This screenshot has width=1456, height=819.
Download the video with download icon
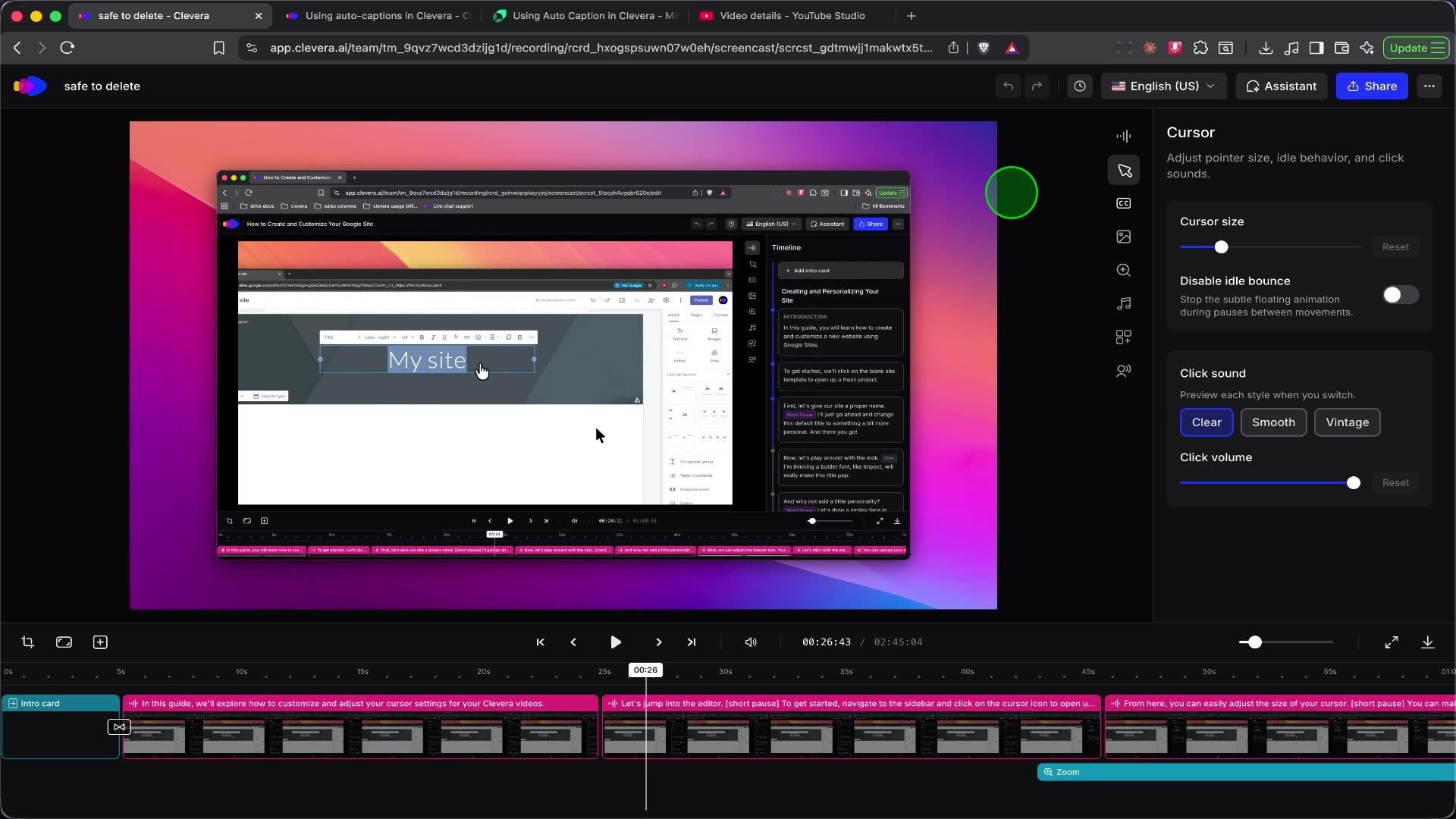point(1428,642)
